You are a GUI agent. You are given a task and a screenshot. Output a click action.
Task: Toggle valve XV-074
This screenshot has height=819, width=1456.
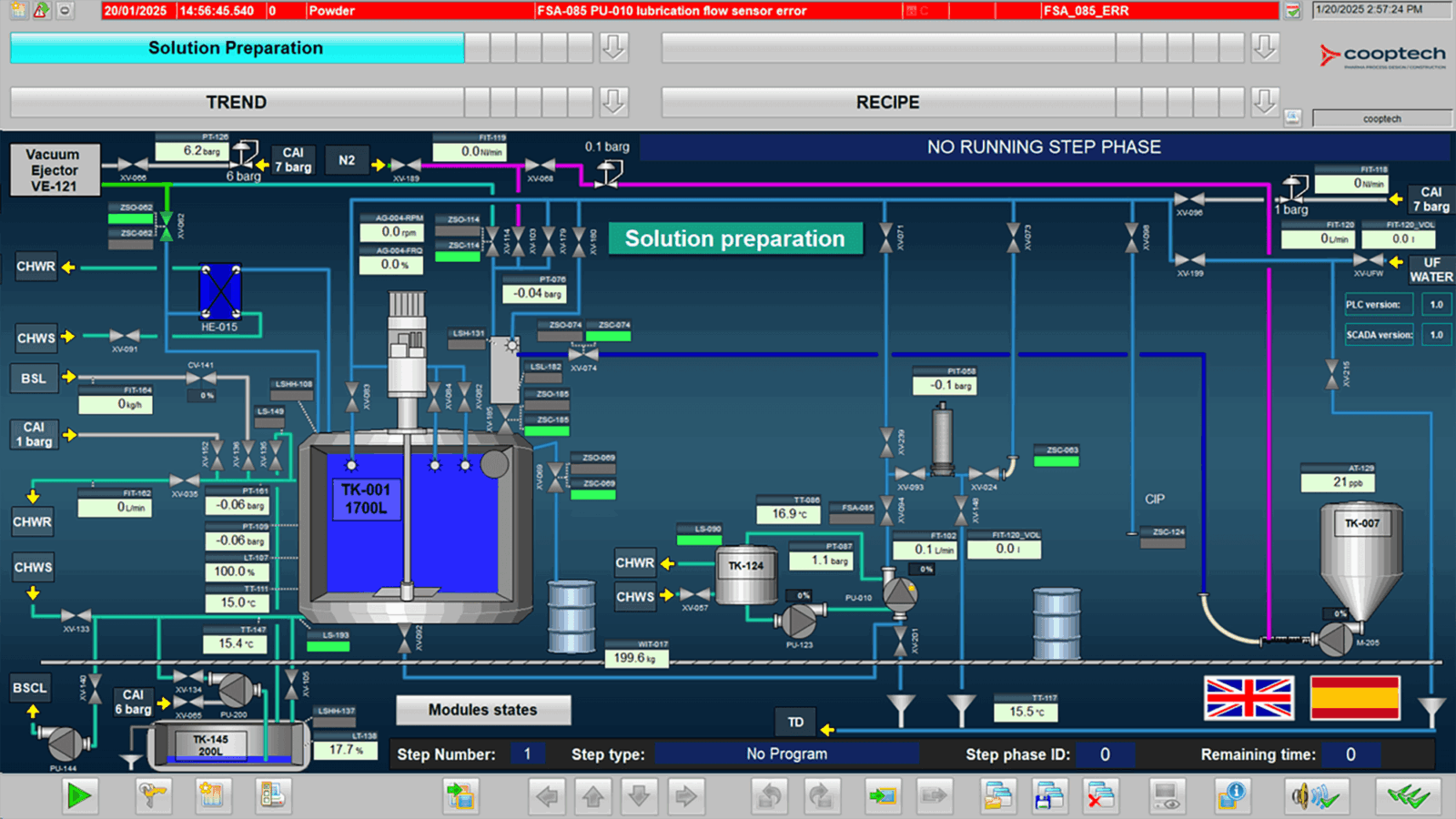coord(583,355)
